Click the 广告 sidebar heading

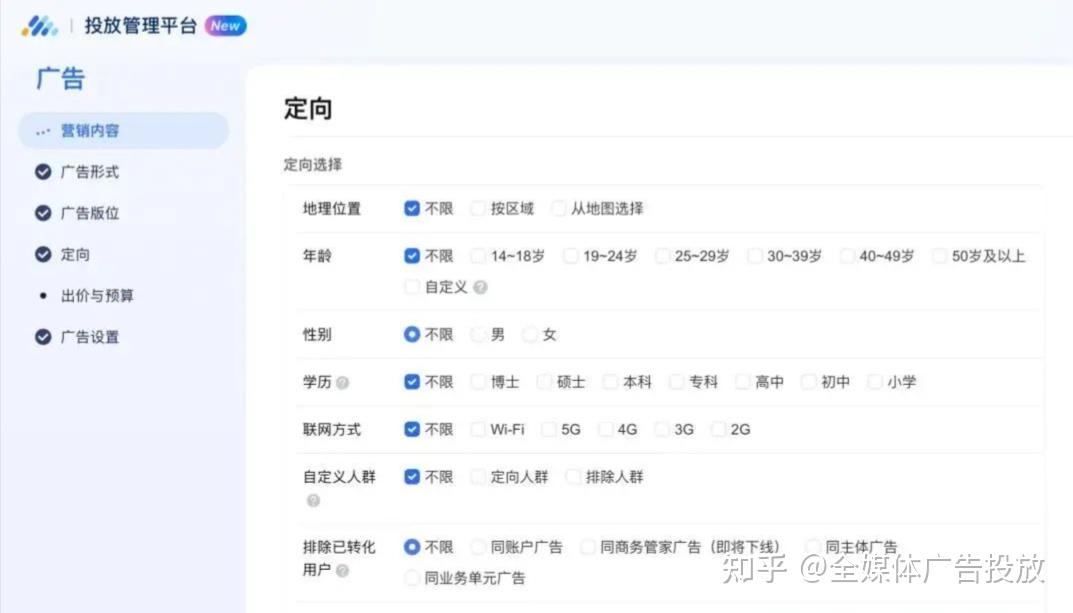[60, 79]
